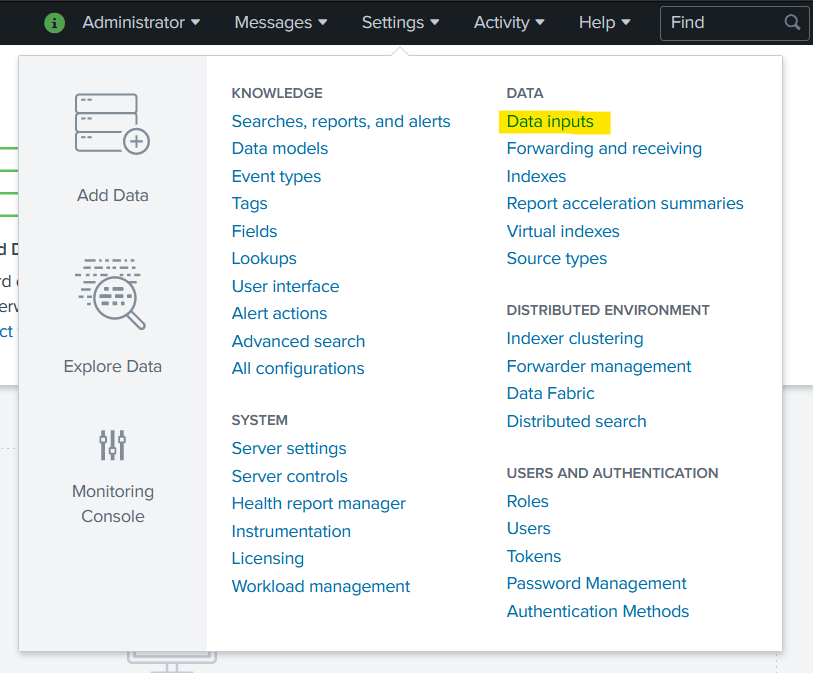Viewport: 813px width, 673px height.
Task: Click the Find search field
Action: pos(734,23)
